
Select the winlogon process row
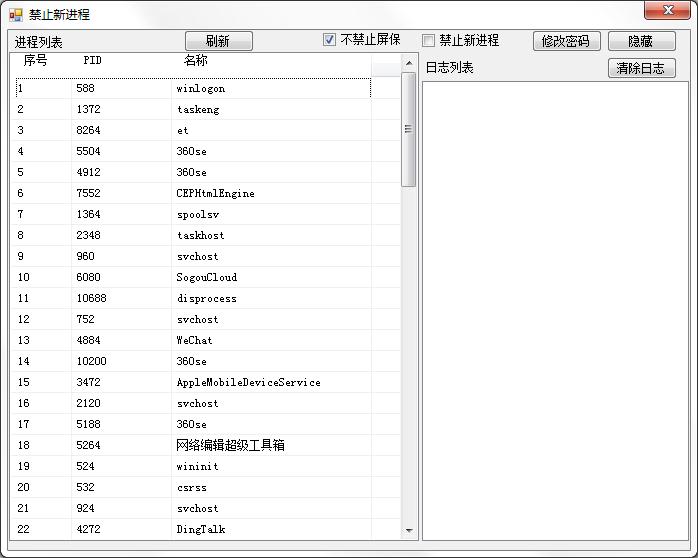click(x=200, y=88)
